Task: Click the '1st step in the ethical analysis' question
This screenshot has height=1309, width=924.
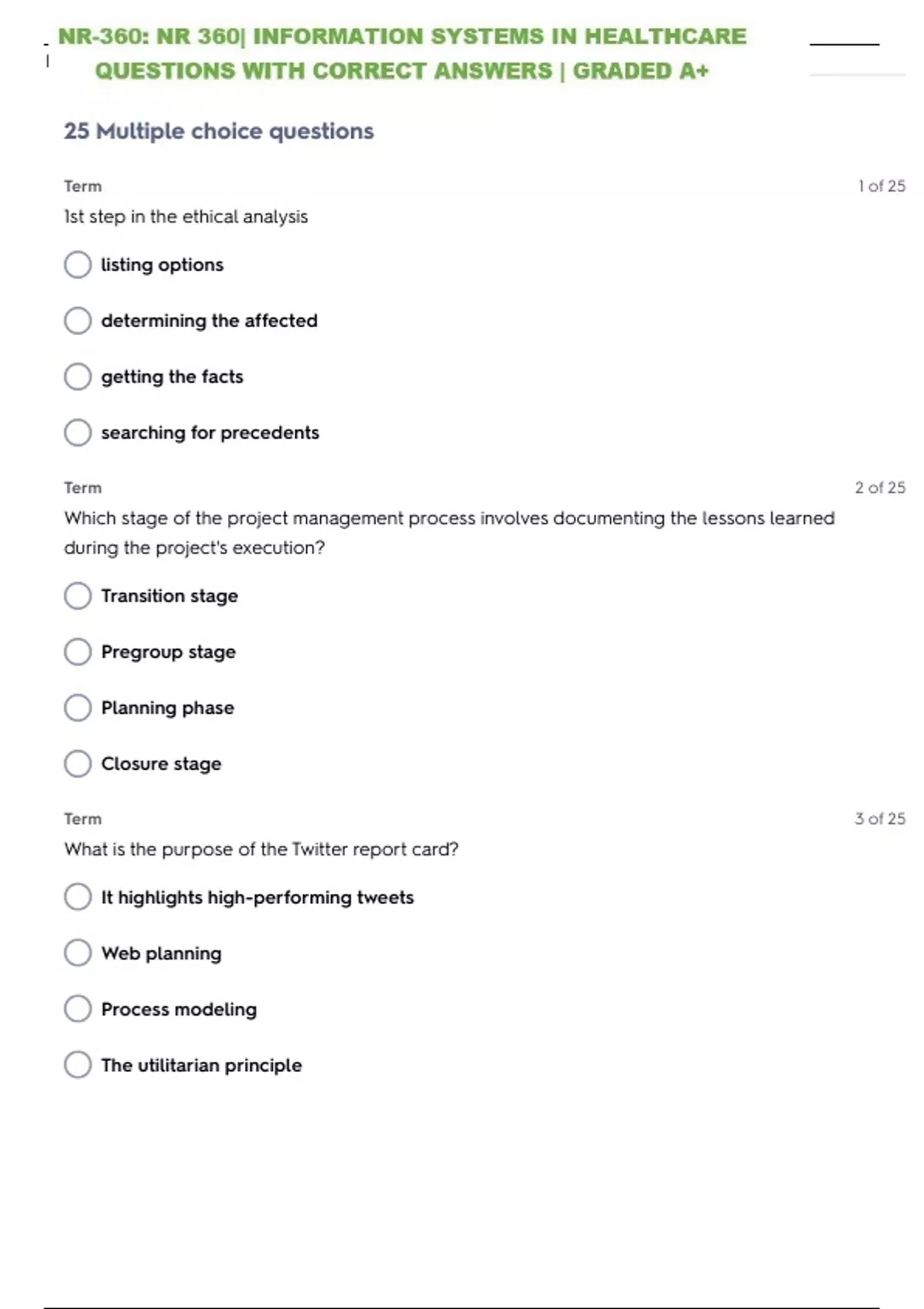Action: coord(186,217)
